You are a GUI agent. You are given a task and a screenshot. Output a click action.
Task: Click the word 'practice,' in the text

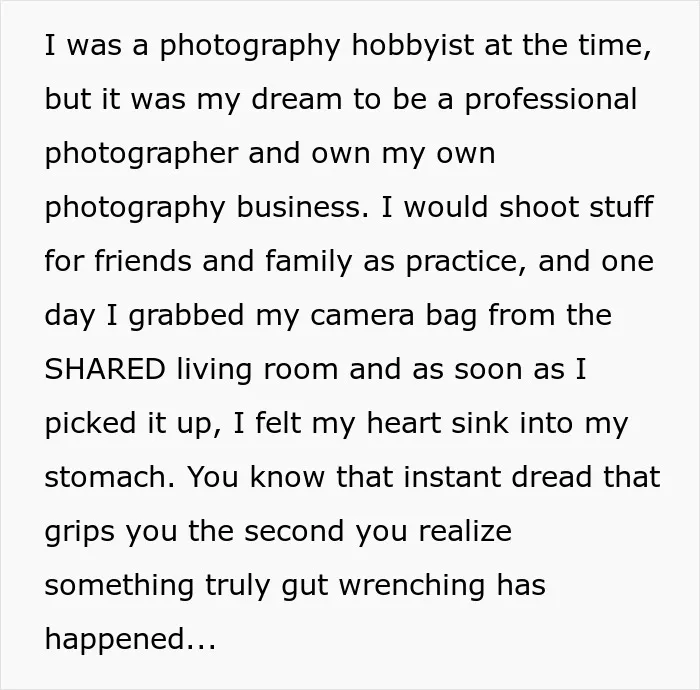466,263
